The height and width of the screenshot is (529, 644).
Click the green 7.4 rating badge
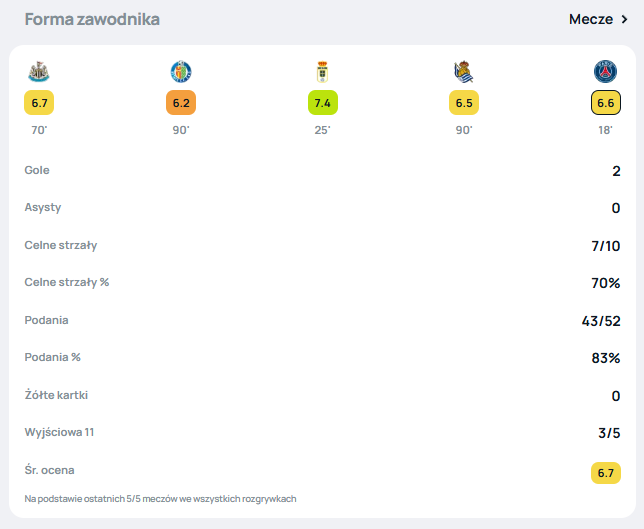point(323,102)
